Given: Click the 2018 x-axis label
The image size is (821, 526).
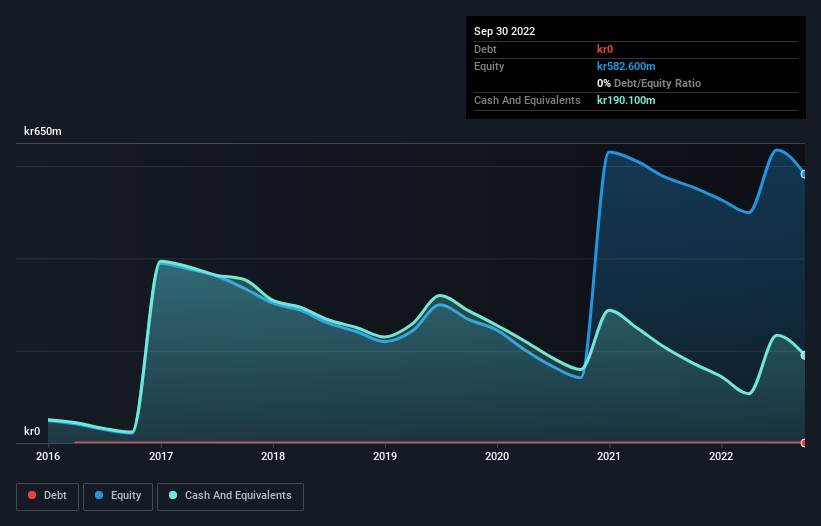Looking at the screenshot, I should pyautogui.click(x=273, y=456).
